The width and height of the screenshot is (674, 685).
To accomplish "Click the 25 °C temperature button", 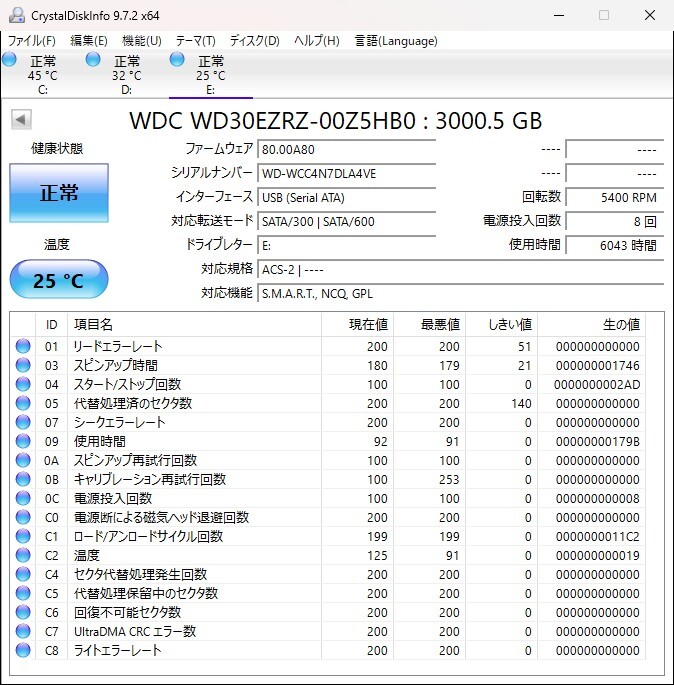I will tap(59, 280).
